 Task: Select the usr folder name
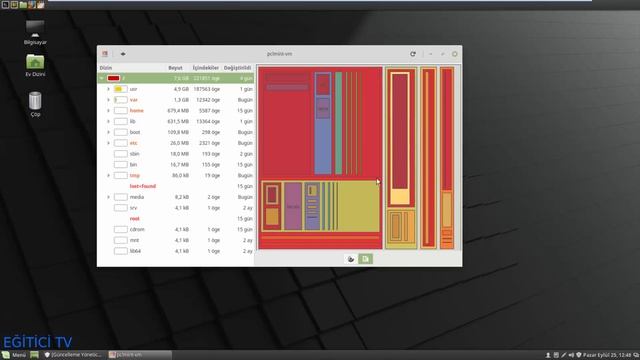(x=133, y=89)
